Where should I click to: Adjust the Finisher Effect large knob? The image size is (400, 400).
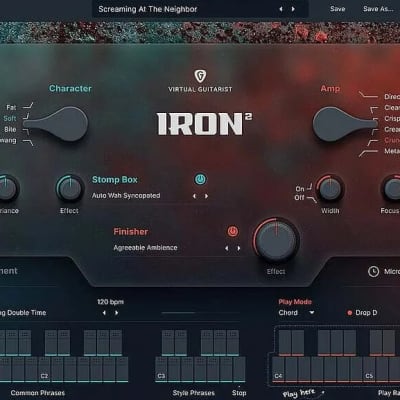276,240
